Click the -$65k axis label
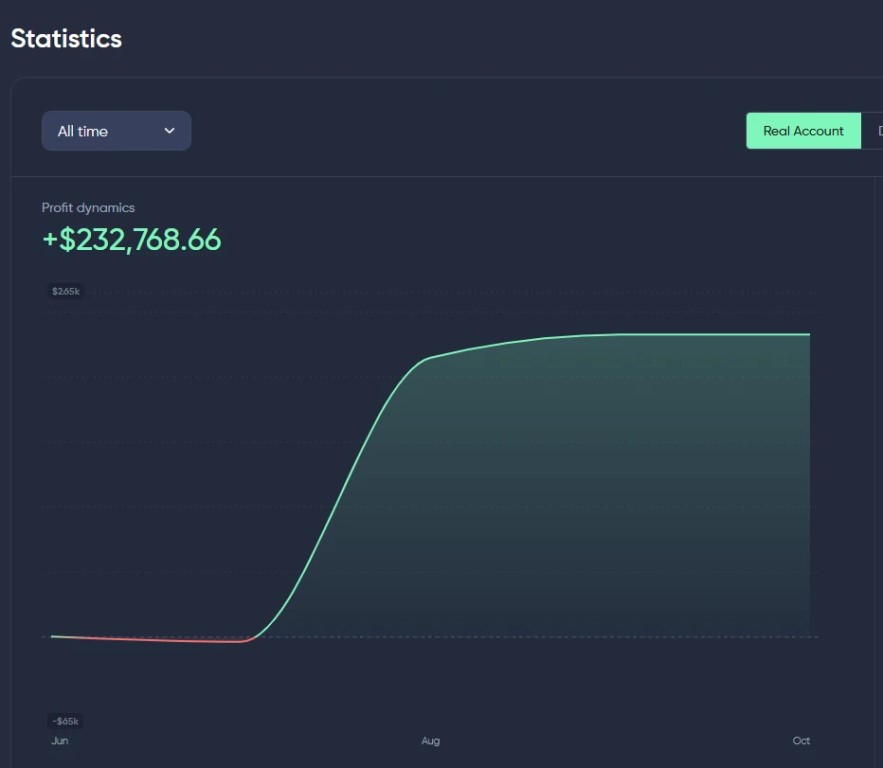 65,721
